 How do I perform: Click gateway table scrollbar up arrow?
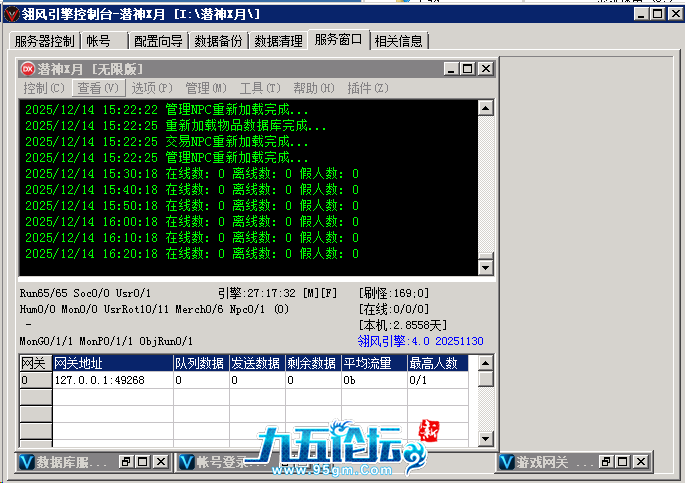click(486, 363)
